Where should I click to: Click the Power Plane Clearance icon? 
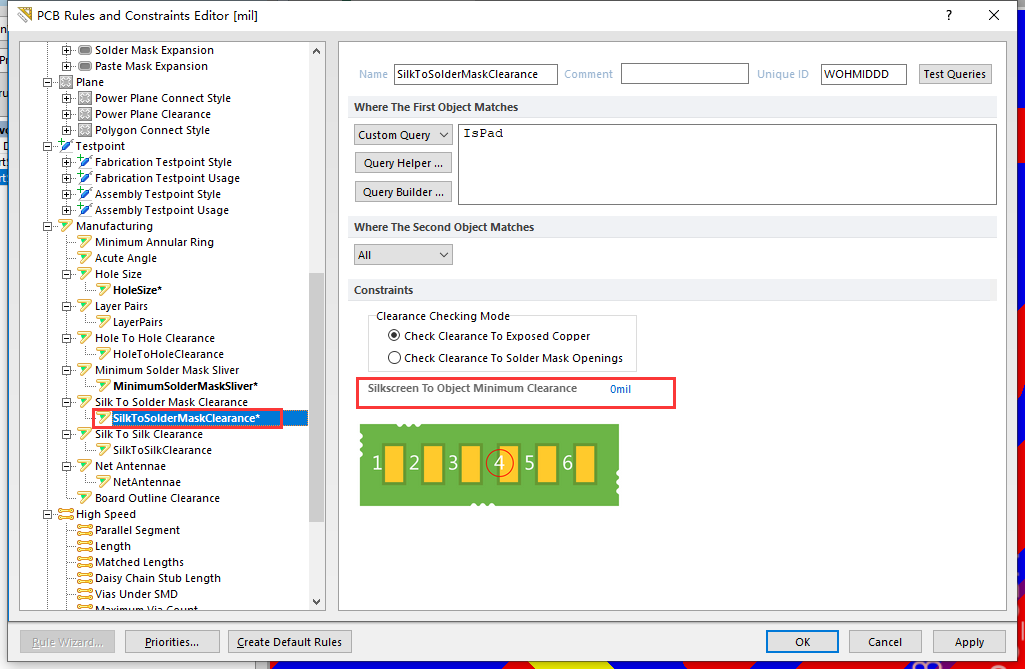(x=85, y=114)
